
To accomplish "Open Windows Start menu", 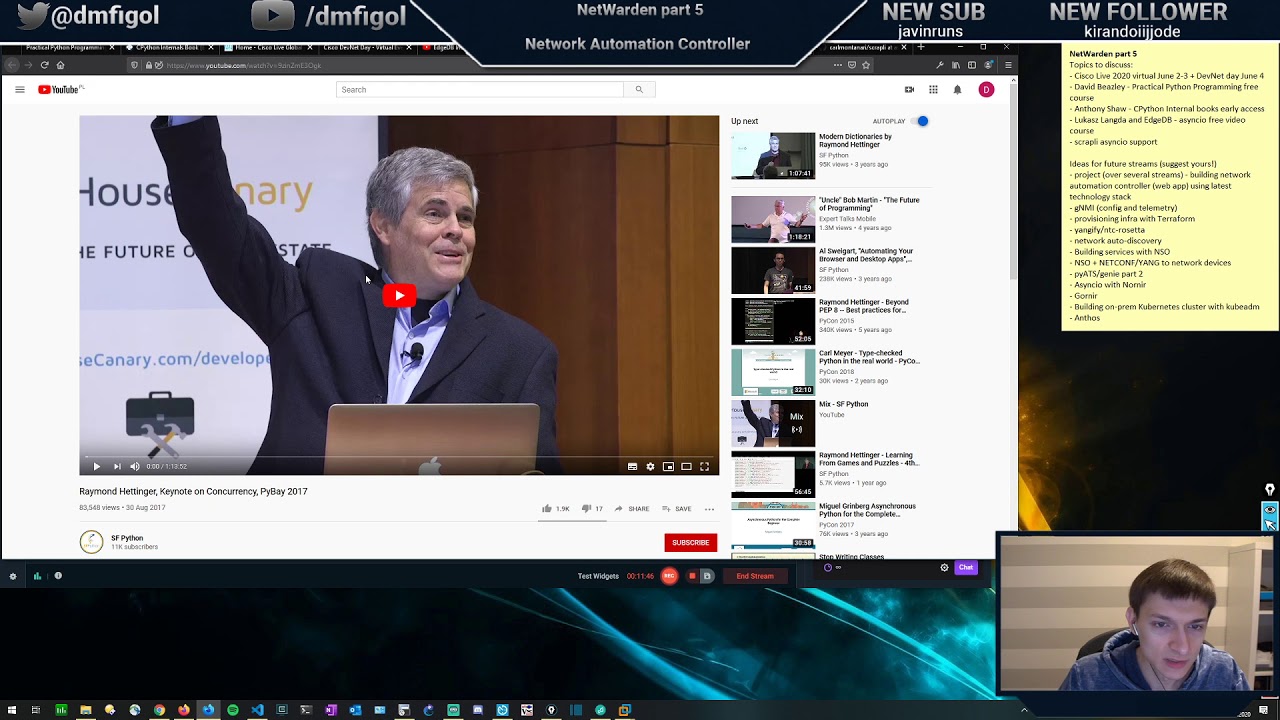I will point(11,710).
